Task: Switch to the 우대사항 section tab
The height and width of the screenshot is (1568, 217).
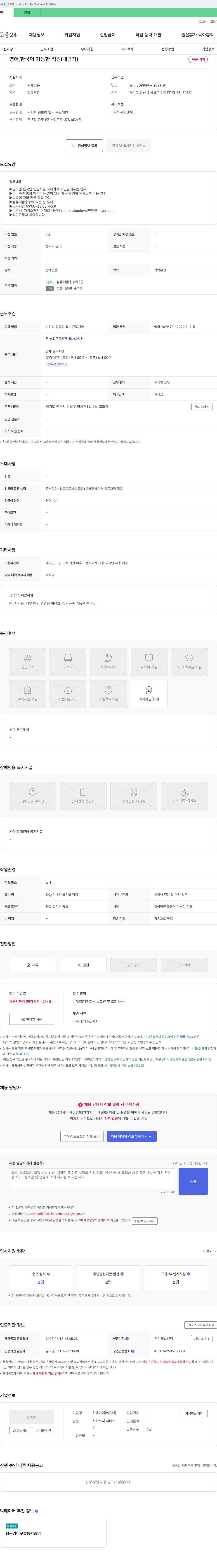Action: point(87,49)
